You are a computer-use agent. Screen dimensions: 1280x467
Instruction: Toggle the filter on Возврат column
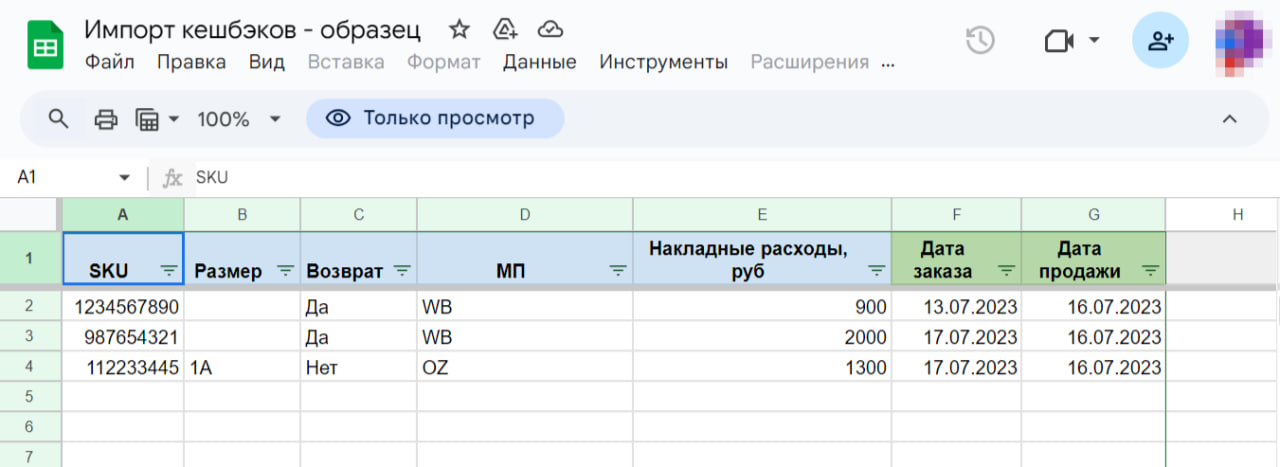[402, 270]
